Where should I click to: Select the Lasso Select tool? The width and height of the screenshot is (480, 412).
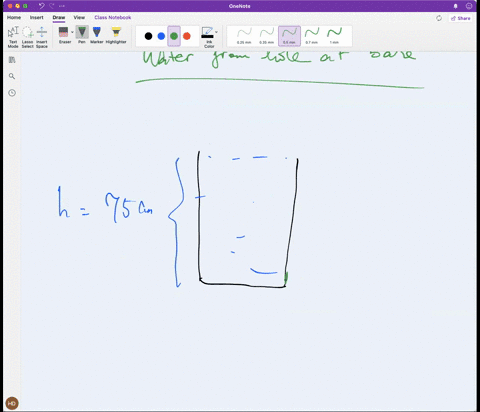click(x=27, y=37)
